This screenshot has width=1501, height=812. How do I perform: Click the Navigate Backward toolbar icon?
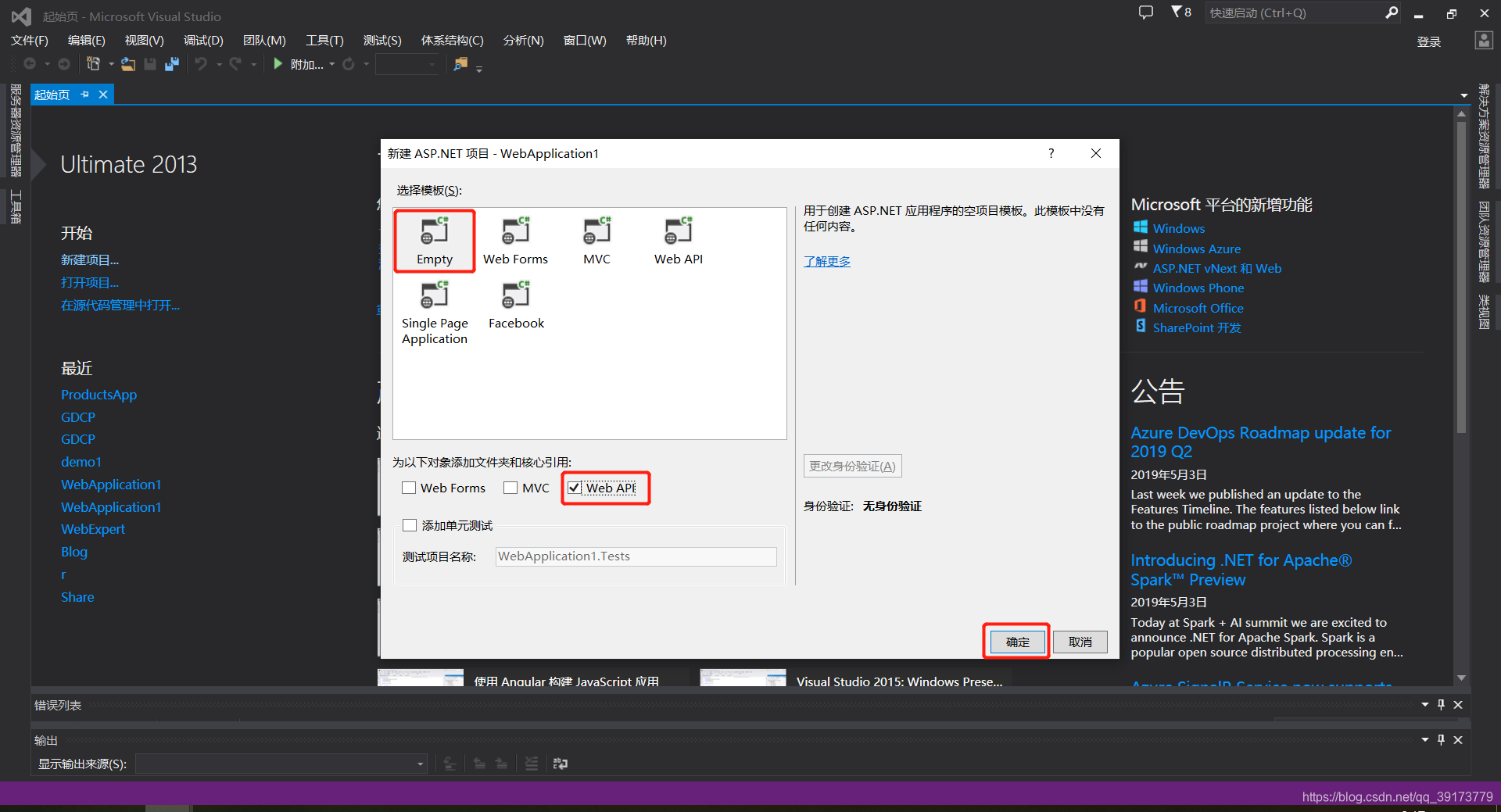pos(30,64)
